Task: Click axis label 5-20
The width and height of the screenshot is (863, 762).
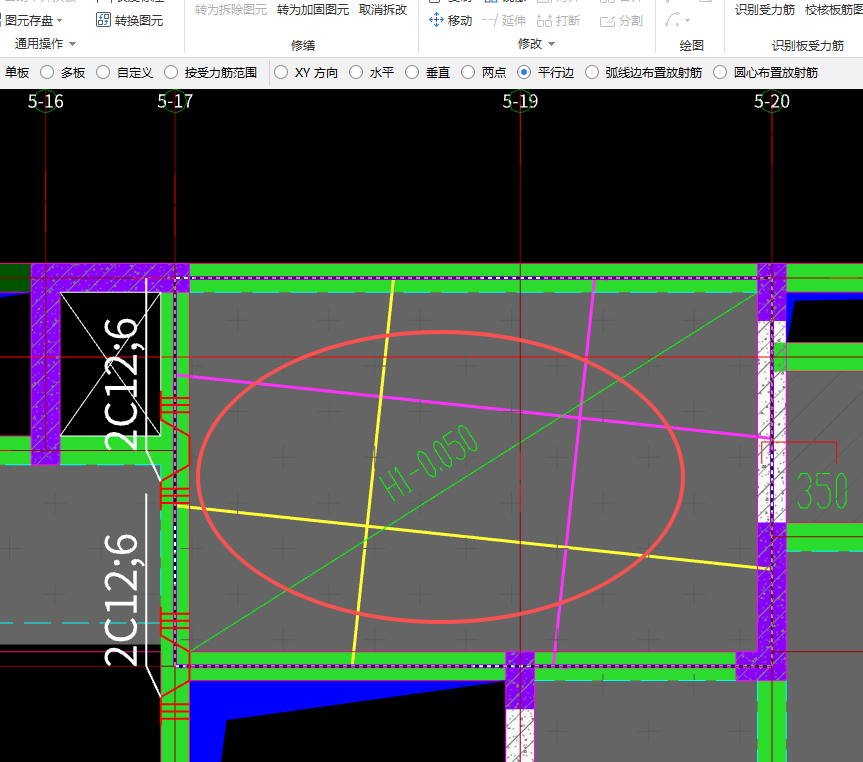Action: [772, 101]
